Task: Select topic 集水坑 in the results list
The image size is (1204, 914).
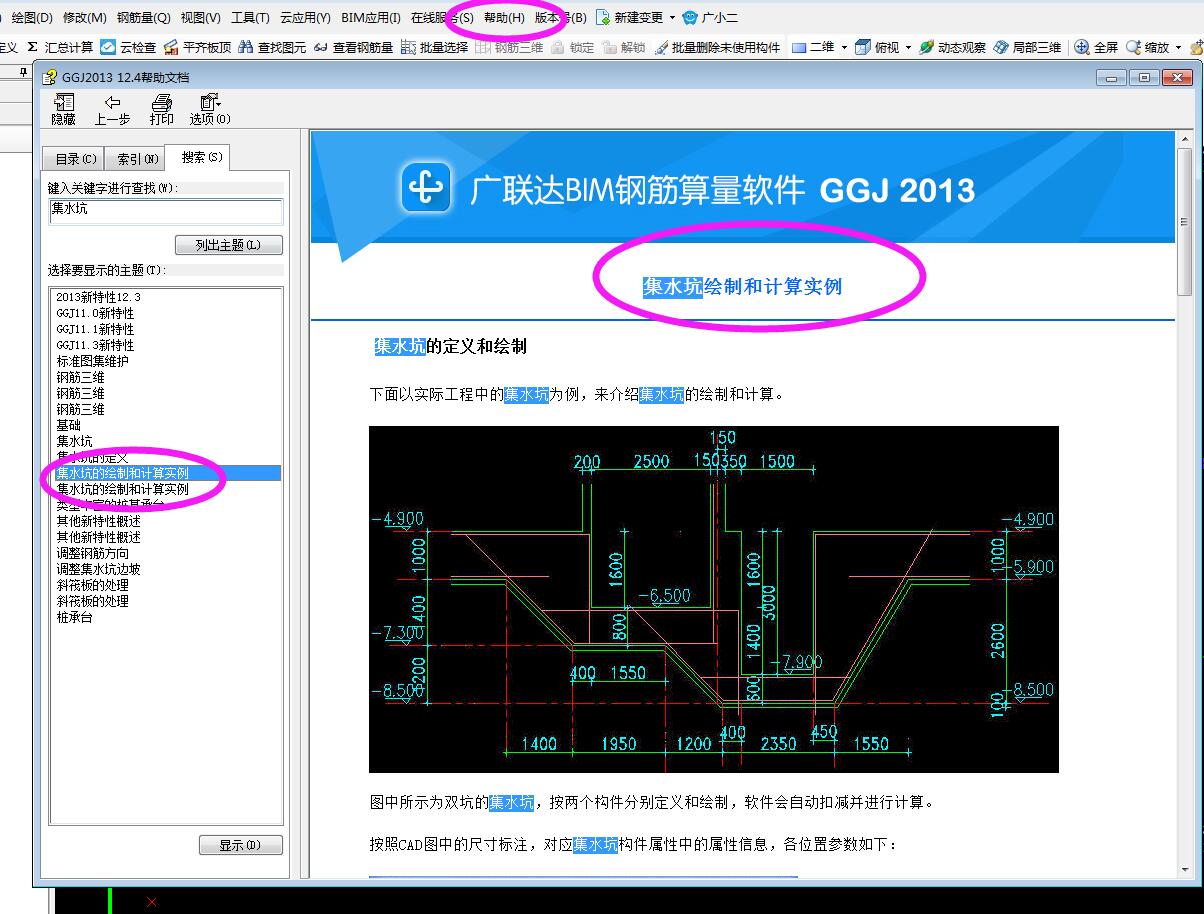Action: [74, 441]
